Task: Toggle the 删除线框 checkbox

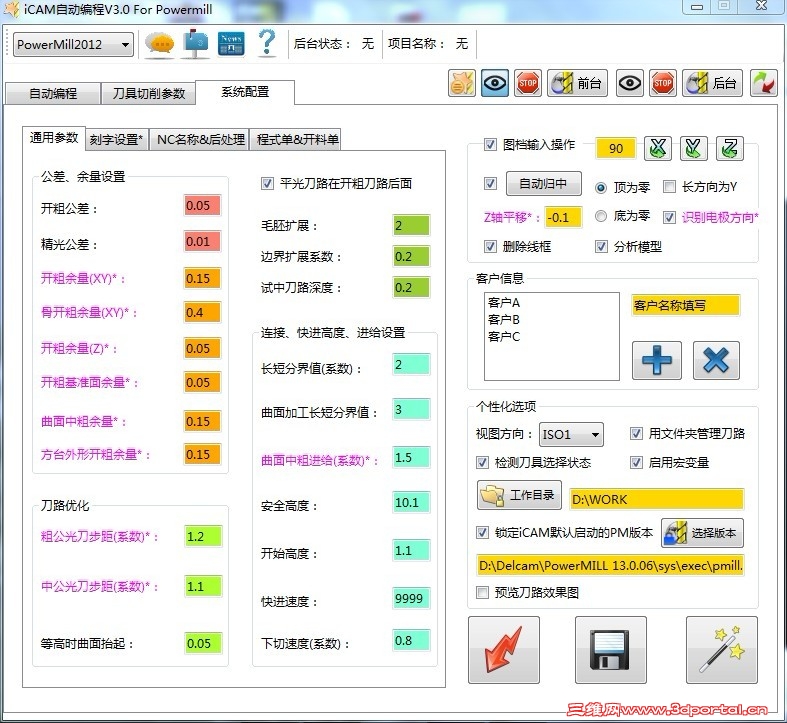Action: pos(490,247)
